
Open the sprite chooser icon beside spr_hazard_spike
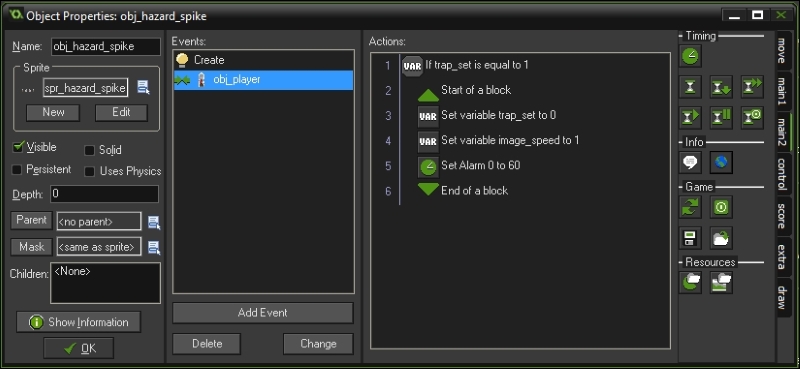tap(144, 88)
